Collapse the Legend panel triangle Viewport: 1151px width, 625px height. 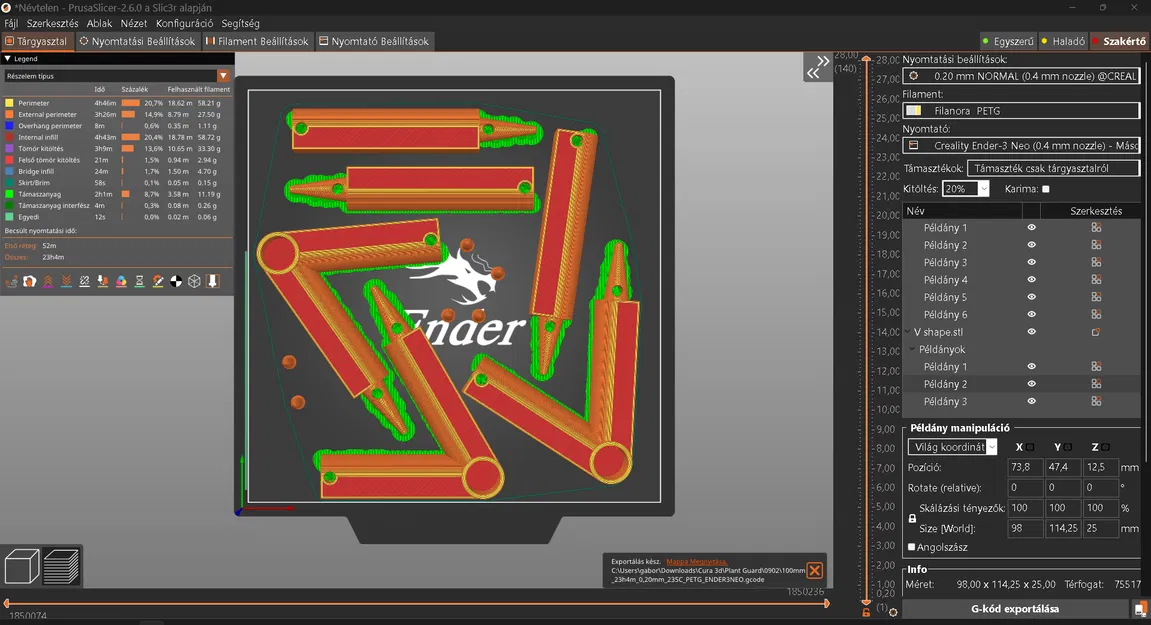pyautogui.click(x=7, y=59)
